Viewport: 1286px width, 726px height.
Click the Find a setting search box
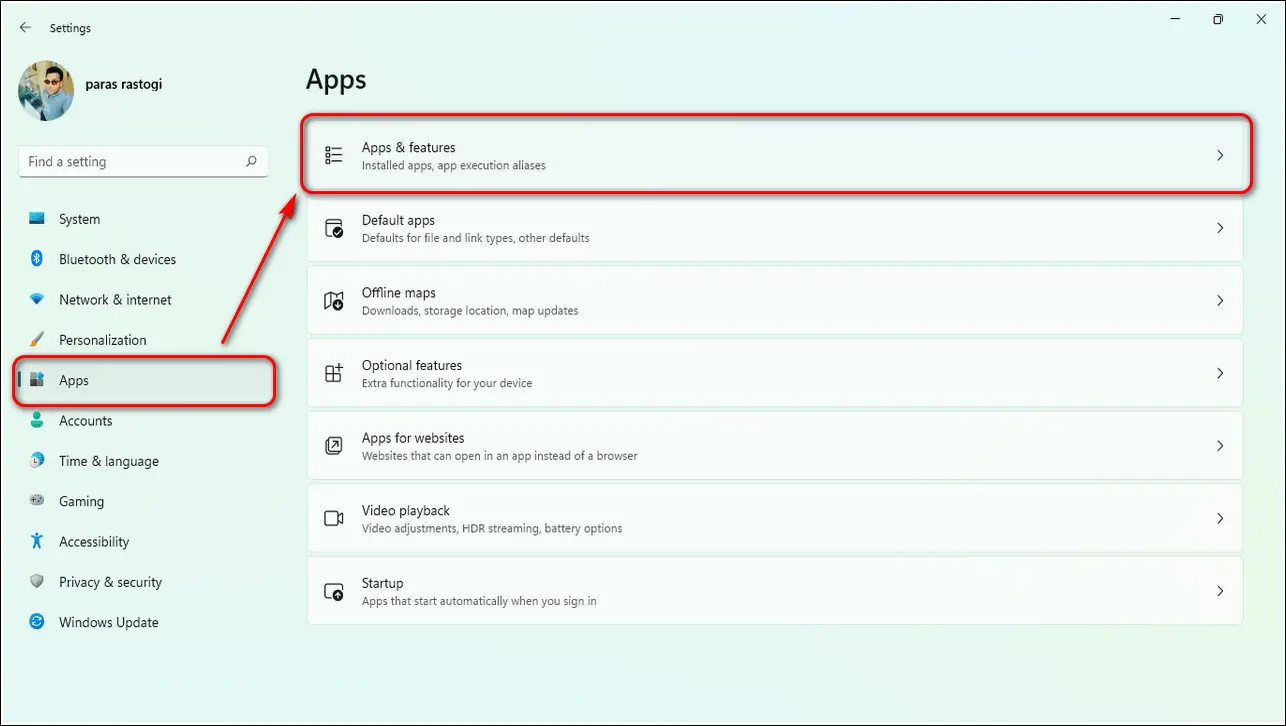click(143, 161)
